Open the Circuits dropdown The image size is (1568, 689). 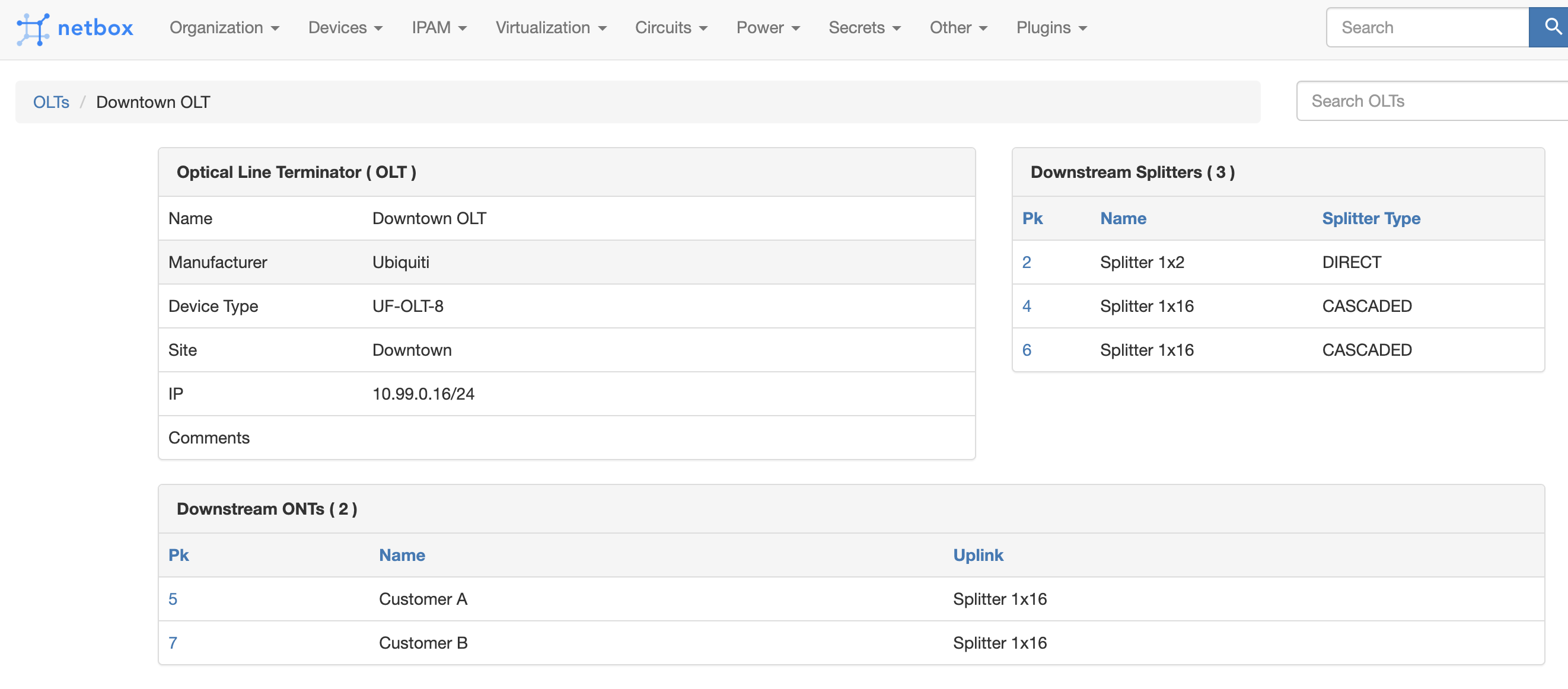671,28
